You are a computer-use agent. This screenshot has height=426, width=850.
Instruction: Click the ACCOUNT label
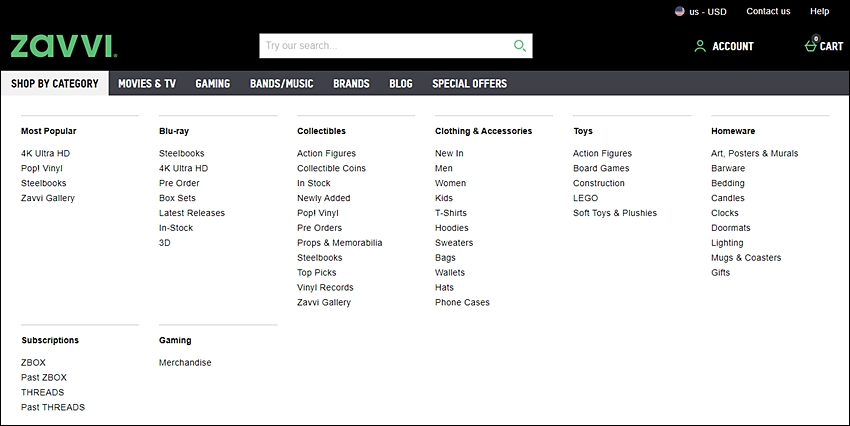click(733, 47)
